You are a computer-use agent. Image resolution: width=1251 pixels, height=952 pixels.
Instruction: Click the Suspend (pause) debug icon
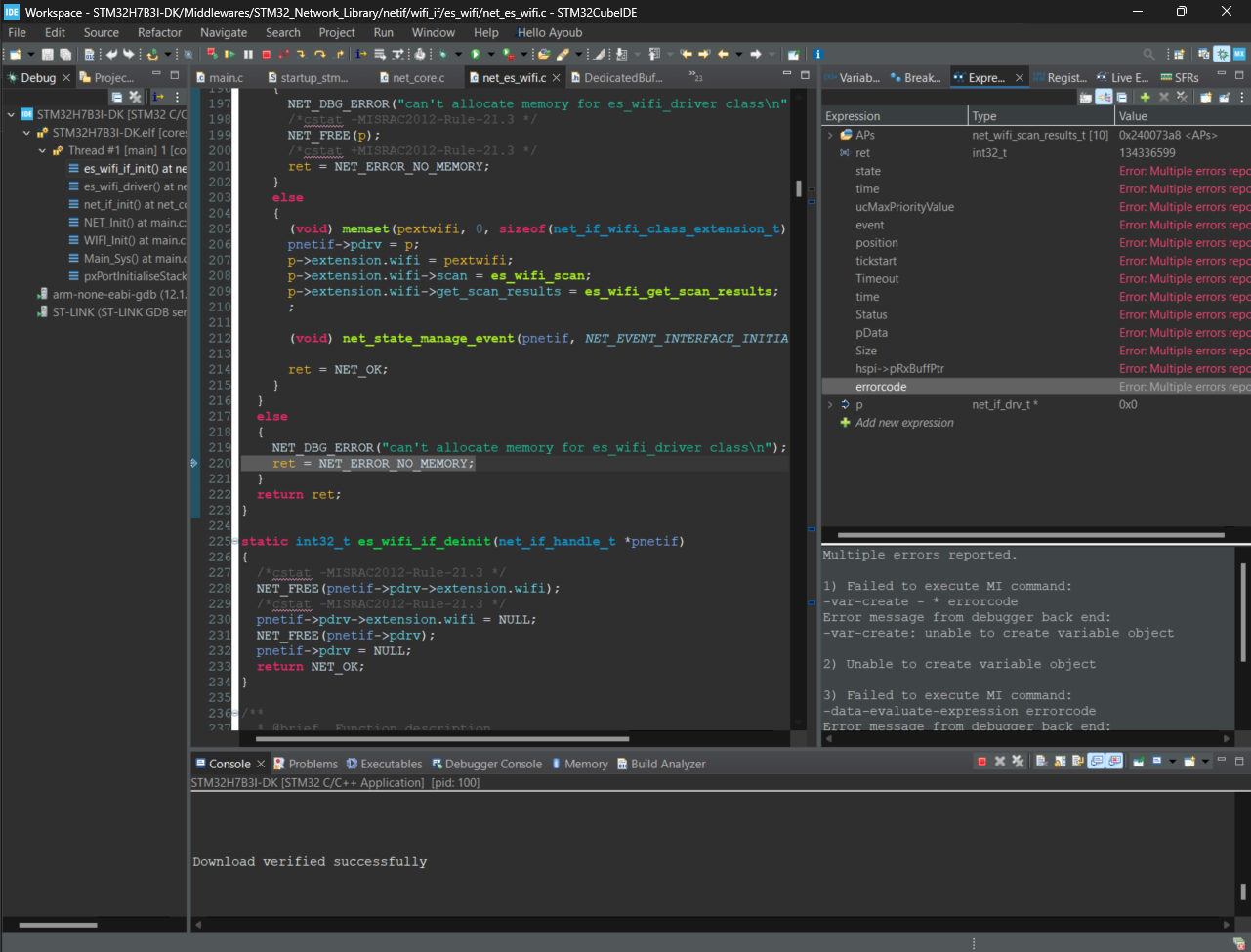(248, 55)
